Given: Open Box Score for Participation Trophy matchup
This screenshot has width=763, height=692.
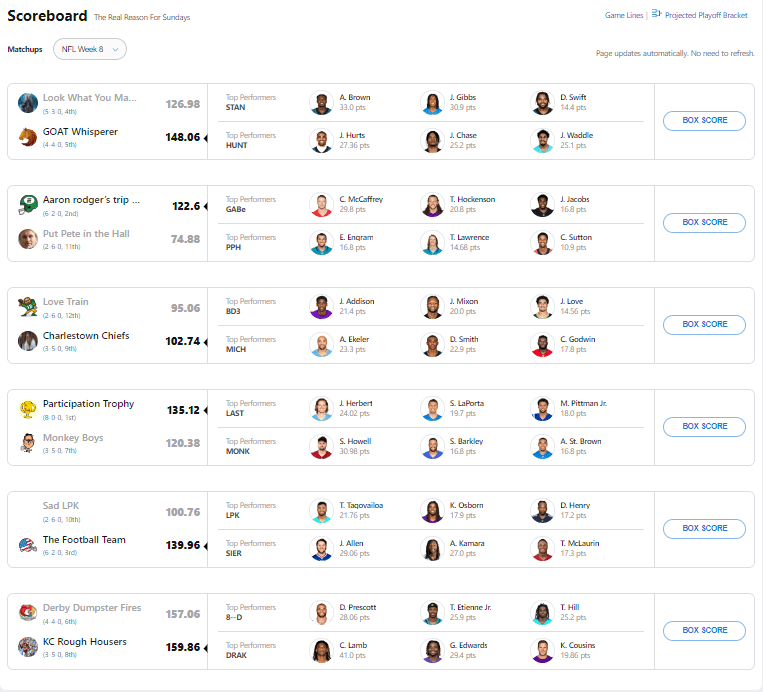Looking at the screenshot, I should click(x=704, y=426).
